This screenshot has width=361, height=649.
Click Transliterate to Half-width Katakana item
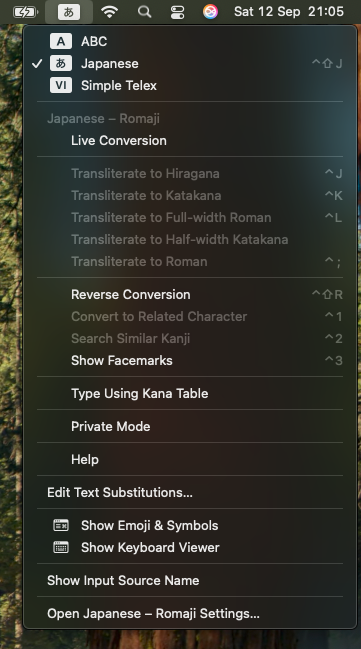pos(190,239)
